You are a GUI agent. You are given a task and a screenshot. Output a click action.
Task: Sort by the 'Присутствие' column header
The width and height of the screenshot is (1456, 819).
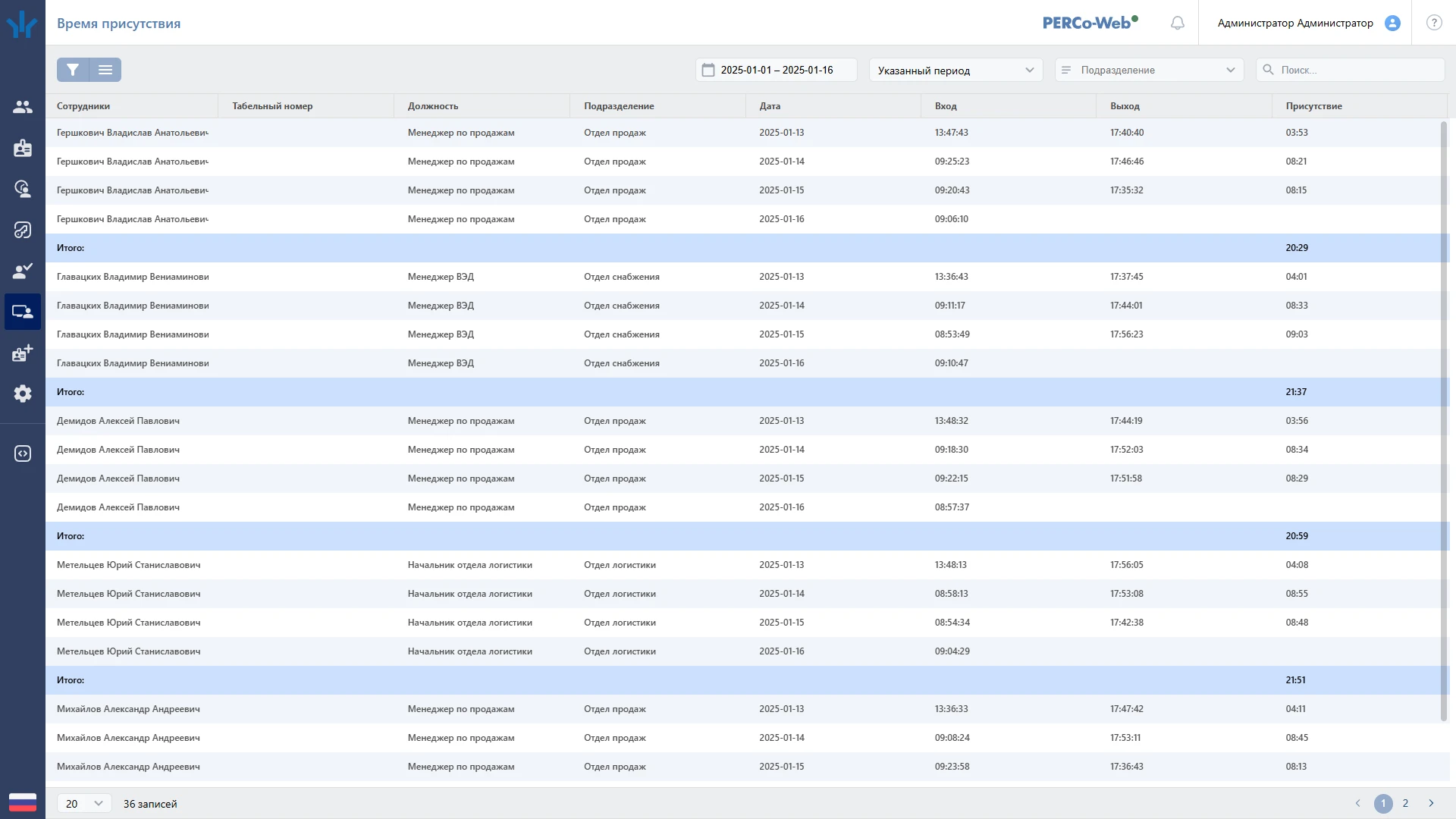click(1313, 106)
